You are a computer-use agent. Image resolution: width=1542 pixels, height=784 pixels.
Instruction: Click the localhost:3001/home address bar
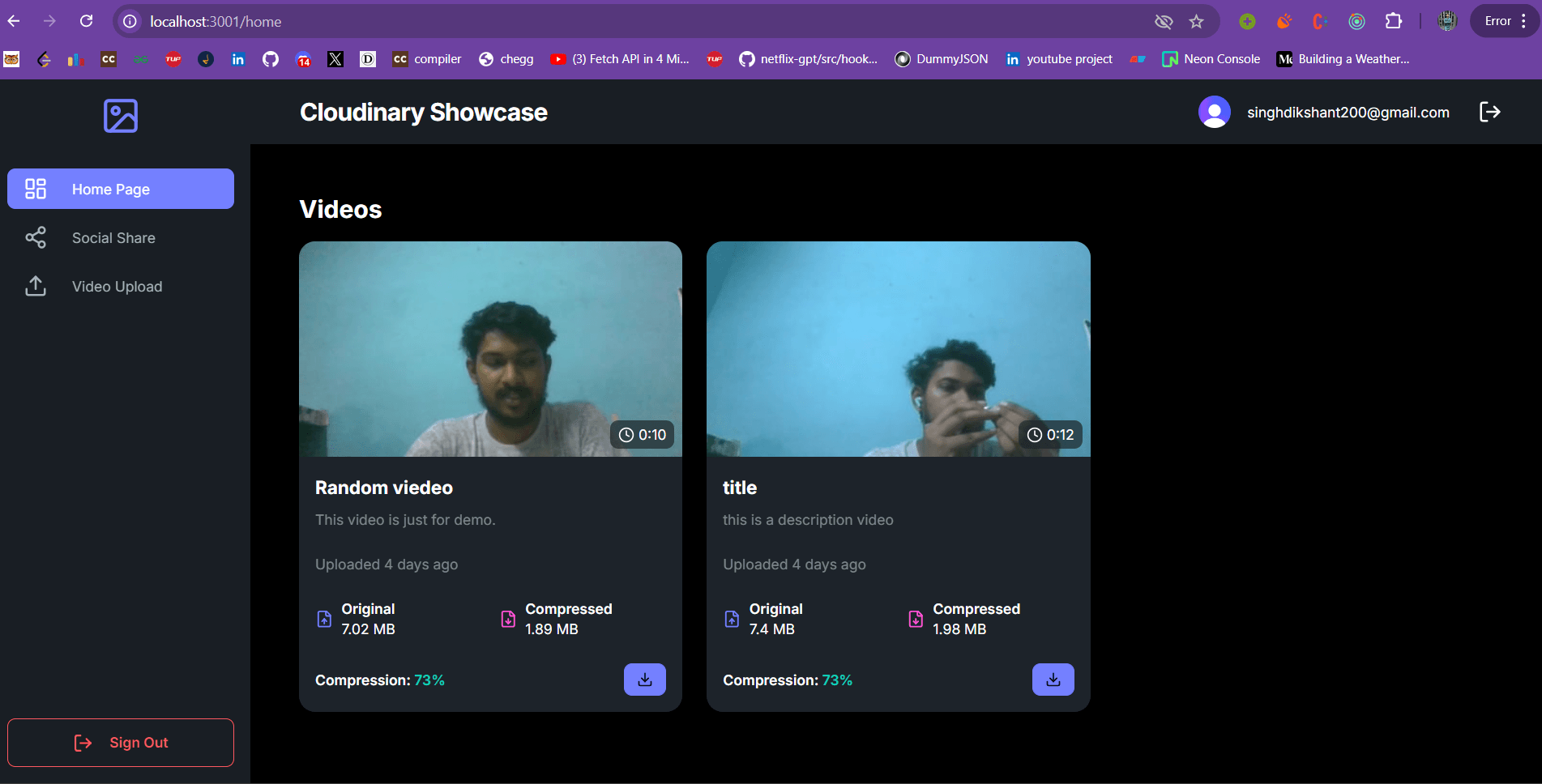coord(632,22)
